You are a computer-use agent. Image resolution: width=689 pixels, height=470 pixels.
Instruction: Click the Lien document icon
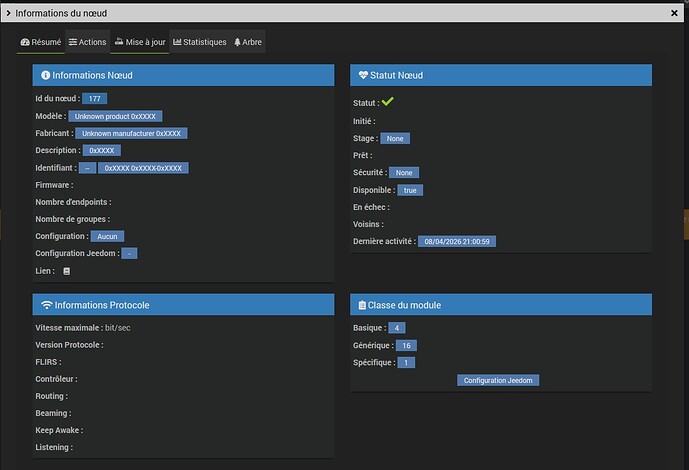66,271
